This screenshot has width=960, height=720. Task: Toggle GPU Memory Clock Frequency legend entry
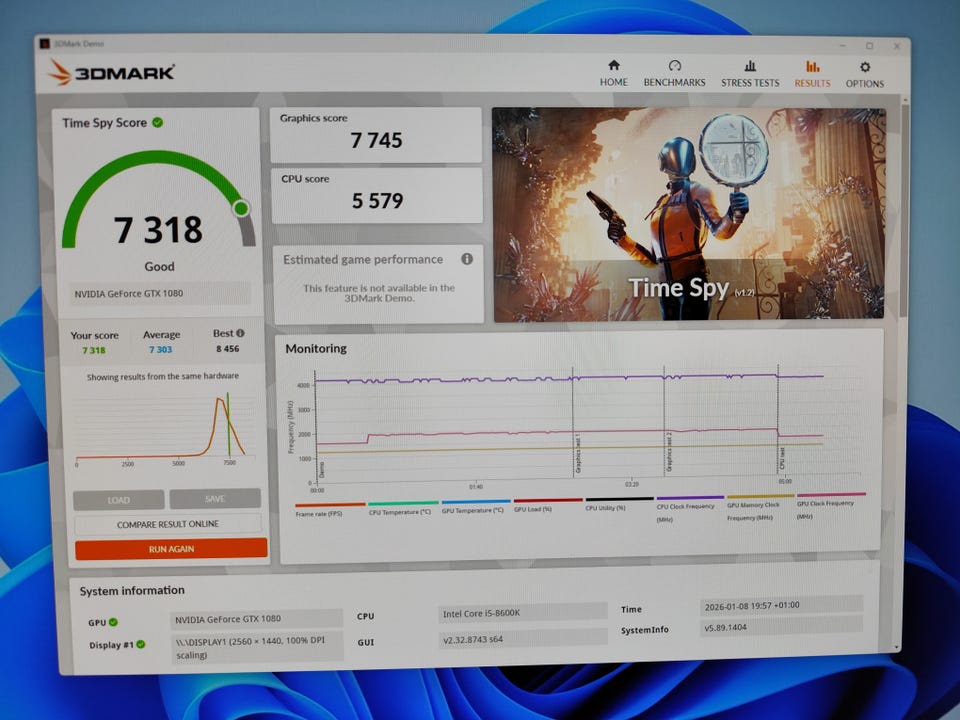coord(760,508)
